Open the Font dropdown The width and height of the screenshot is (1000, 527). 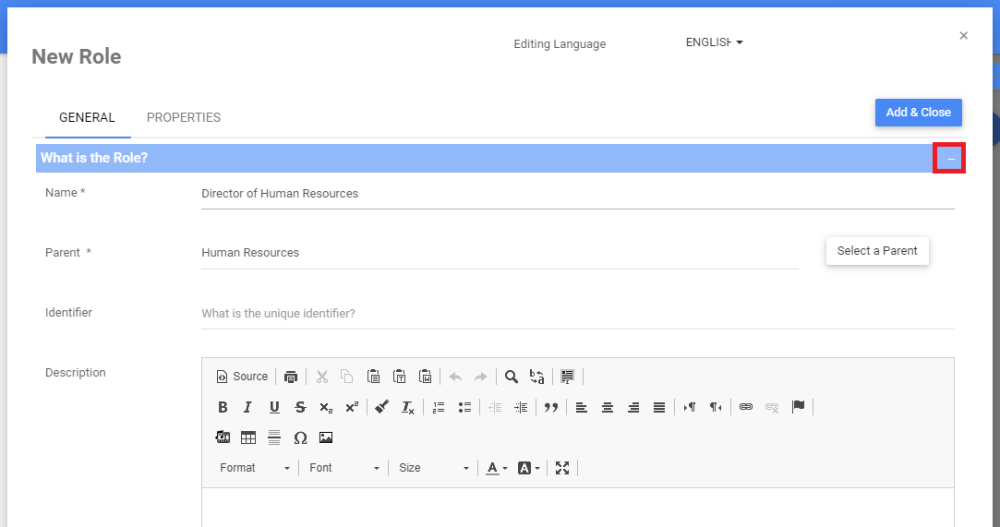[344, 468]
